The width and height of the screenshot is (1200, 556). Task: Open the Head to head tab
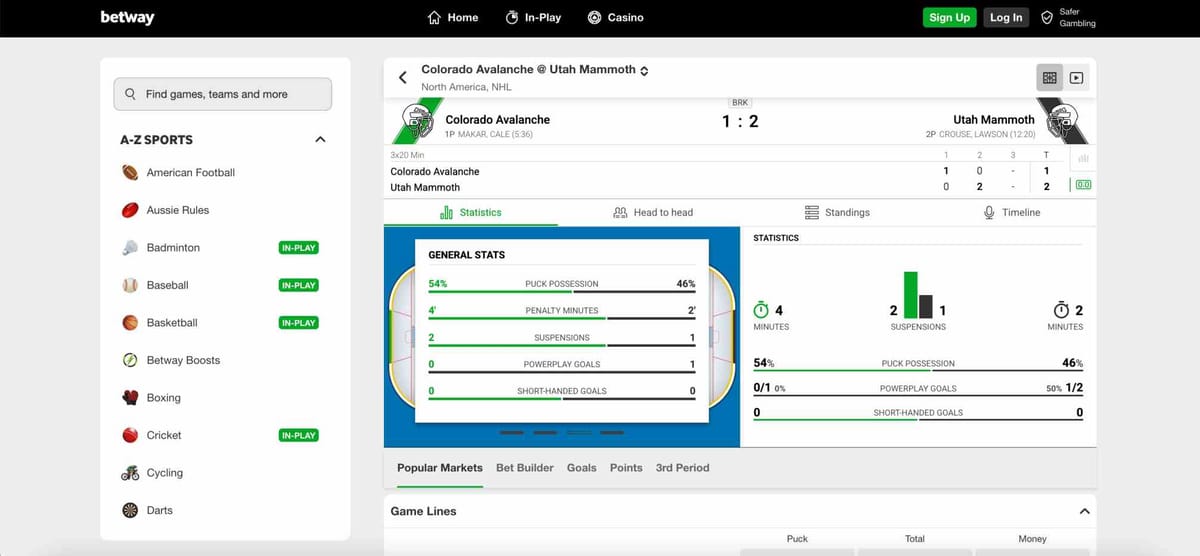[x=653, y=212]
